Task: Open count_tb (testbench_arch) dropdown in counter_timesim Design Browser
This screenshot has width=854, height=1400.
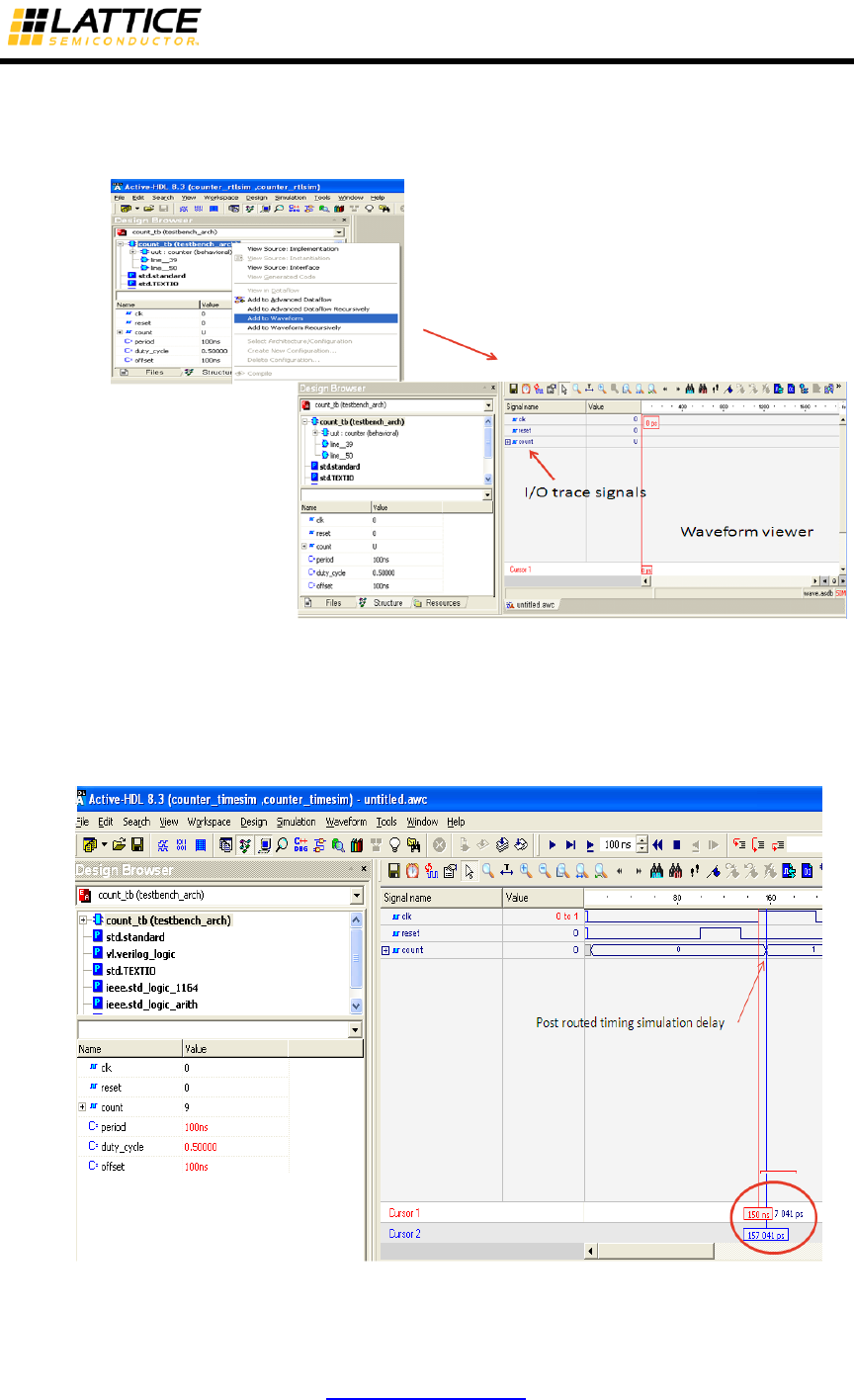Action: (x=357, y=895)
